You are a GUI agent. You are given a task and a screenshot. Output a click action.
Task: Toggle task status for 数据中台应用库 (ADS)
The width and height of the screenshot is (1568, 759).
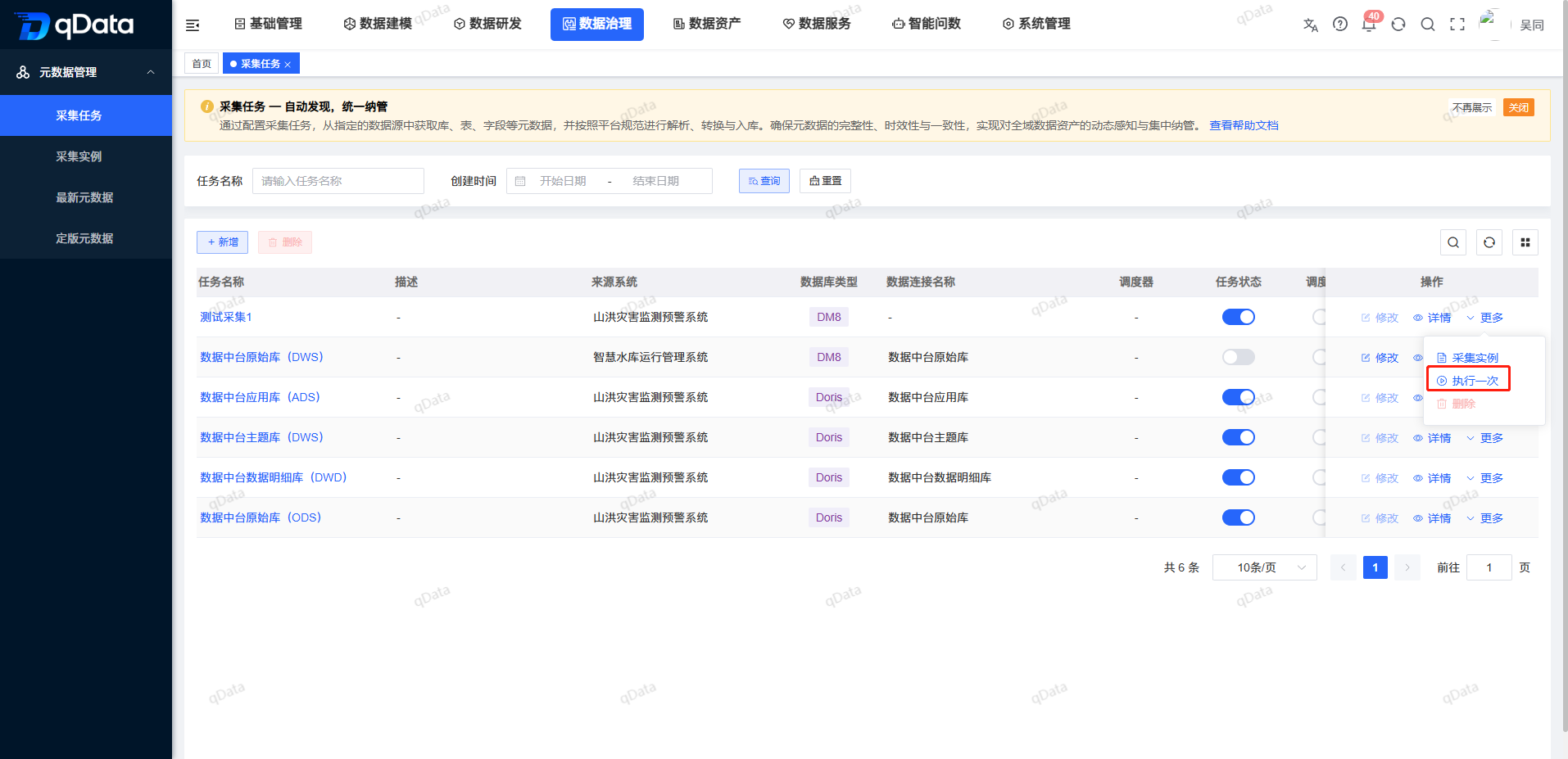[1238, 397]
